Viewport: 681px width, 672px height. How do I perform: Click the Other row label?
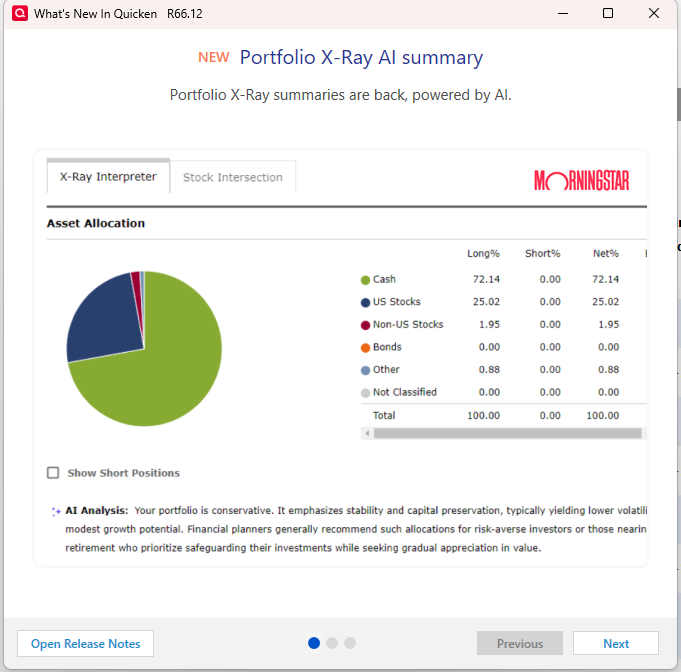tap(386, 369)
